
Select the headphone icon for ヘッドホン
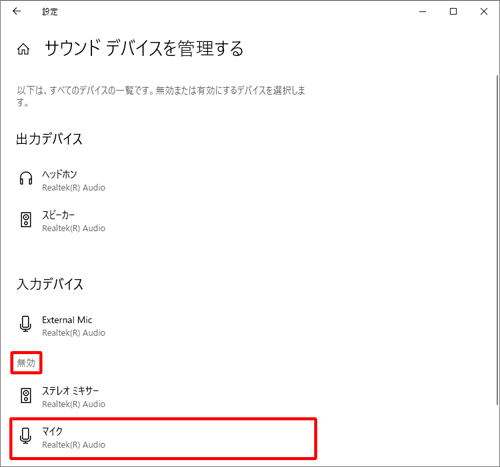click(26, 178)
